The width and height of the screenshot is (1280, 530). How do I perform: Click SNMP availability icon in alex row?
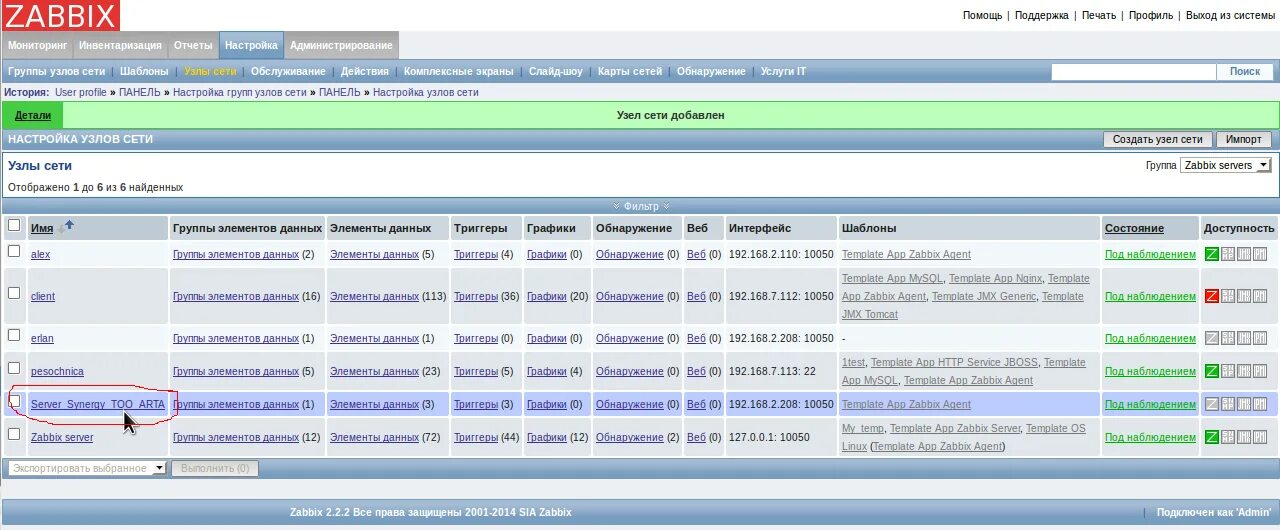(1228, 254)
